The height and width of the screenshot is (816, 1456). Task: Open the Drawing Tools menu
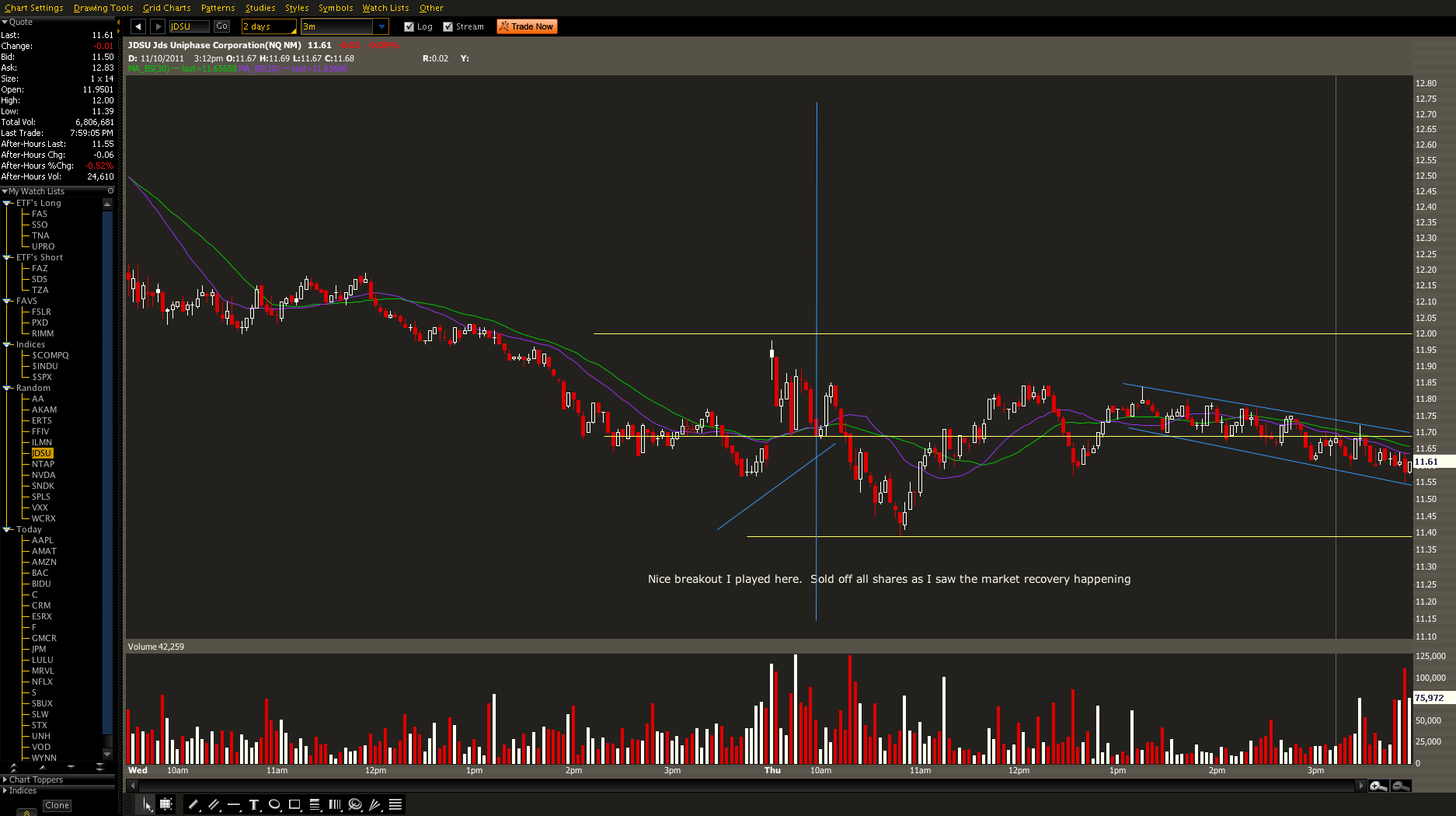coord(103,8)
